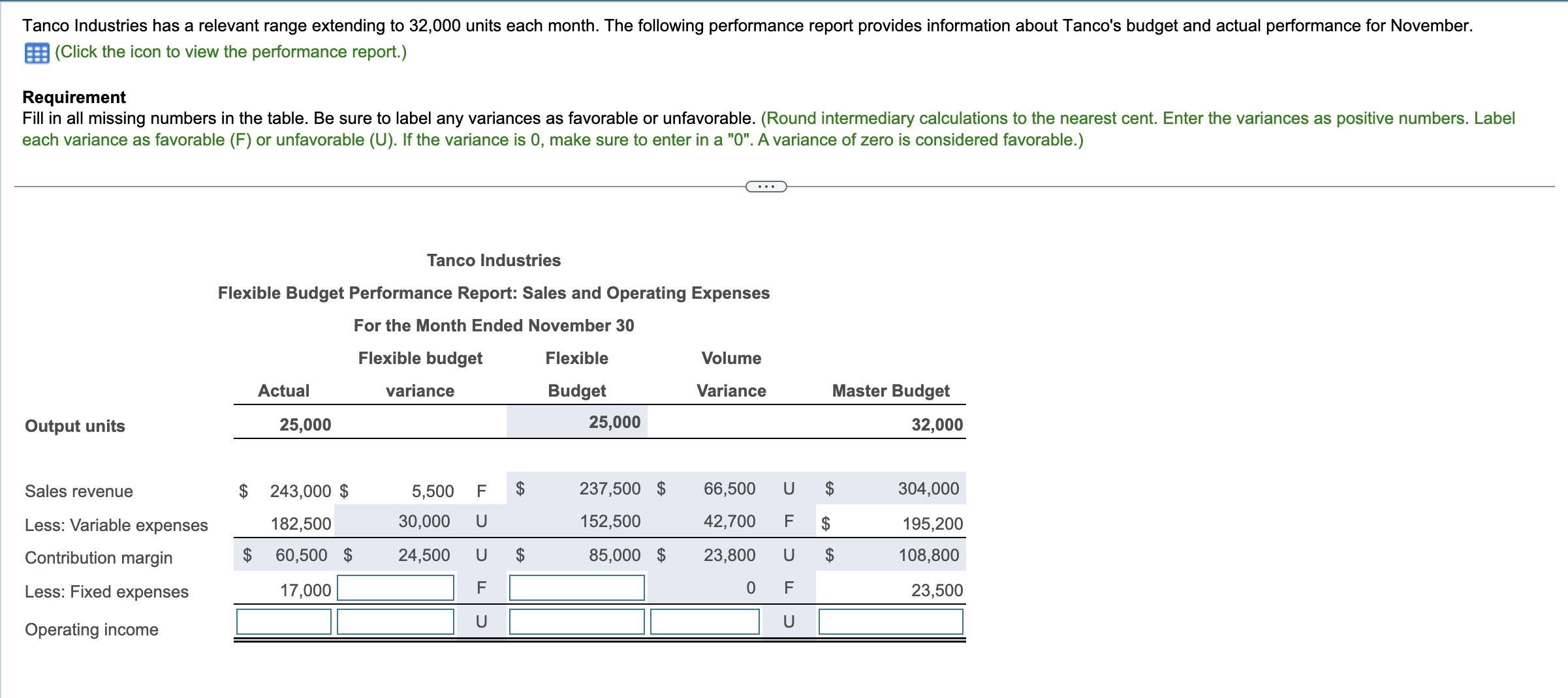Viewport: 1568px width, 698px height.
Task: Click the flexible budget variance box for Fixed expenses
Action: [395, 588]
